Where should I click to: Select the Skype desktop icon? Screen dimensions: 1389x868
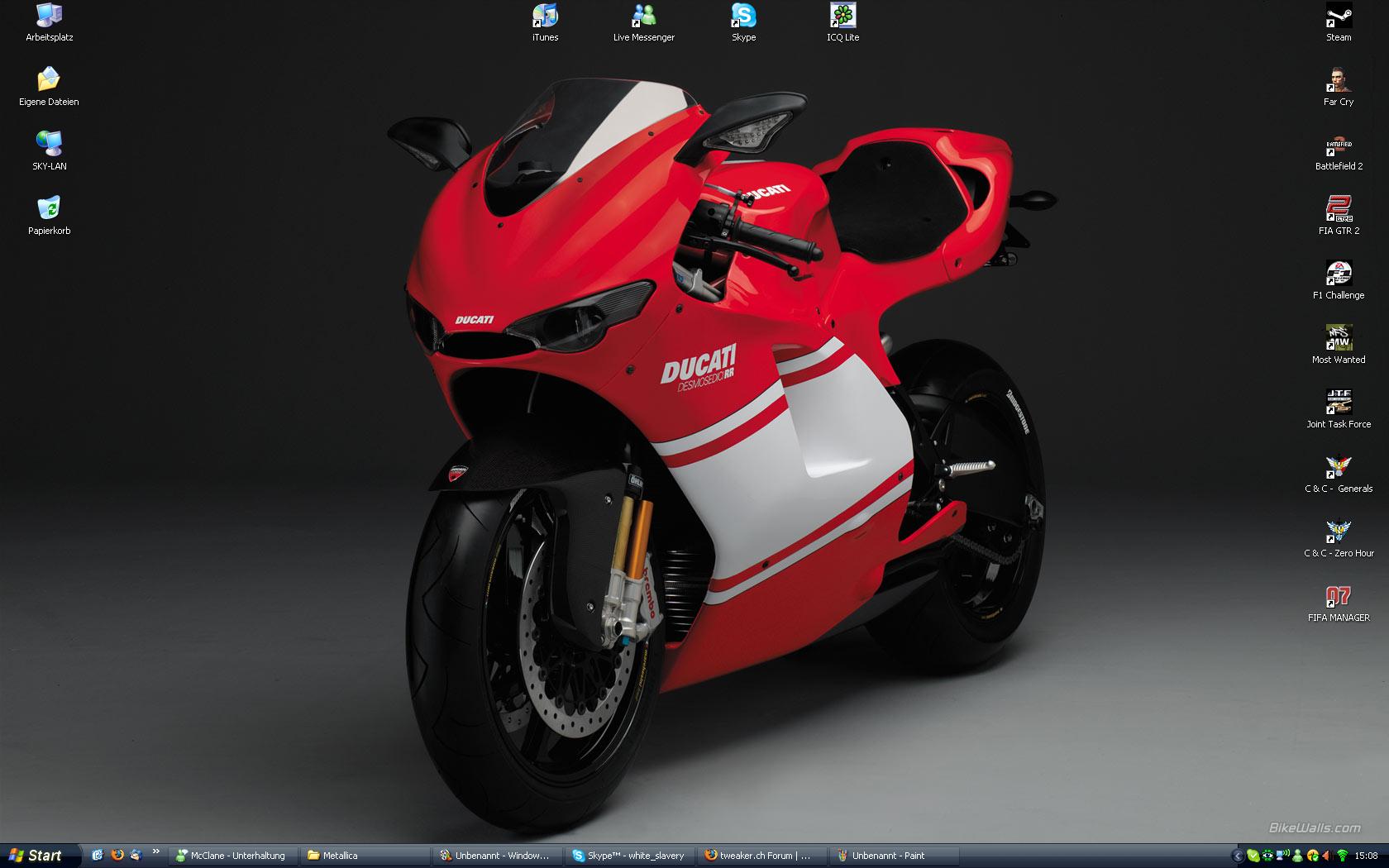coord(743,17)
